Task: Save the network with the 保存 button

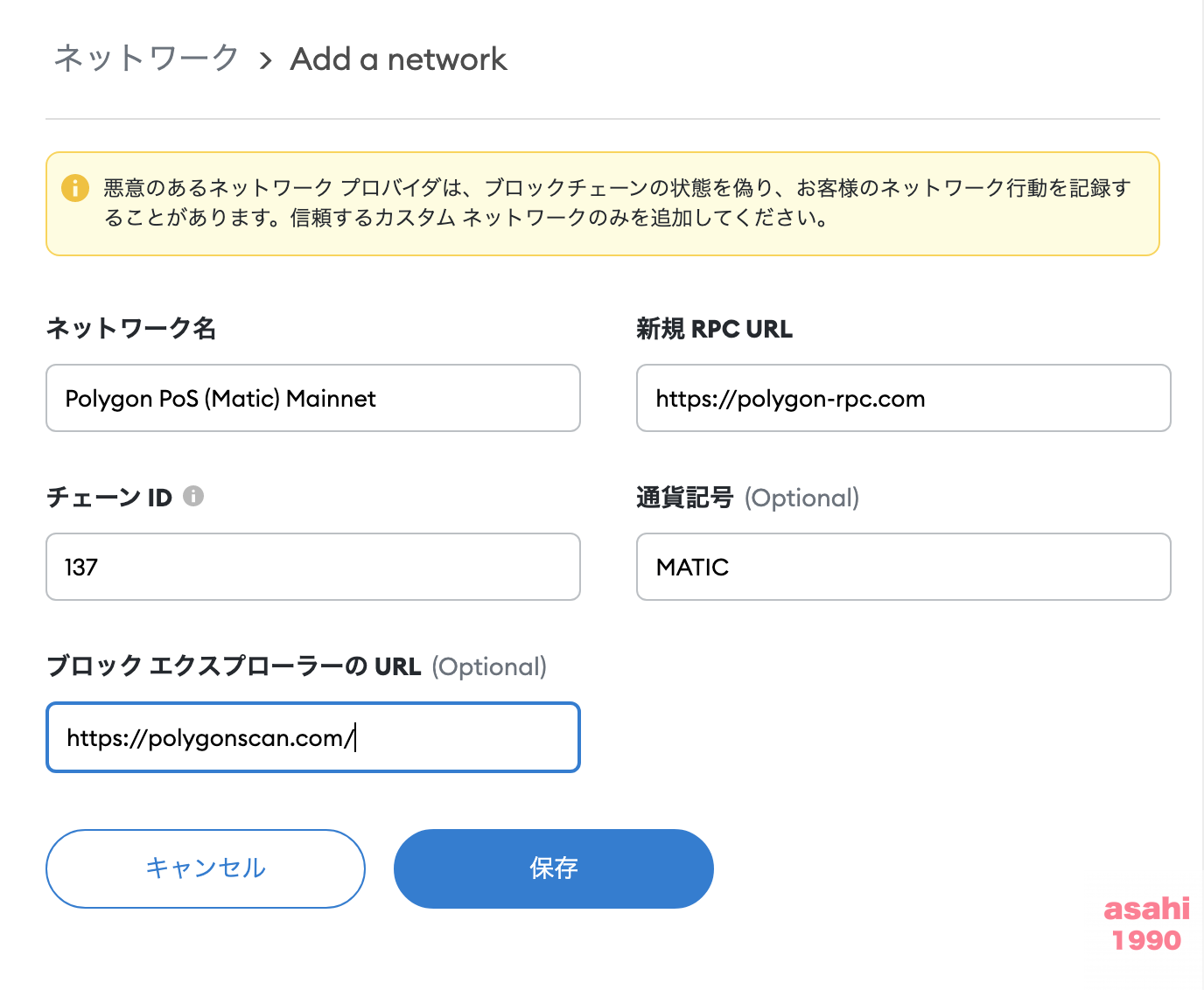Action: pyautogui.click(x=554, y=868)
